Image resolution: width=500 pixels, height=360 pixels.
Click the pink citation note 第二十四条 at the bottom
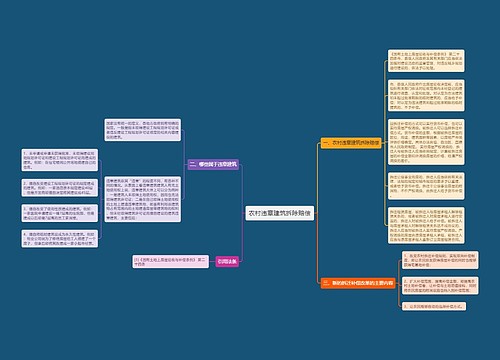pos(171,262)
